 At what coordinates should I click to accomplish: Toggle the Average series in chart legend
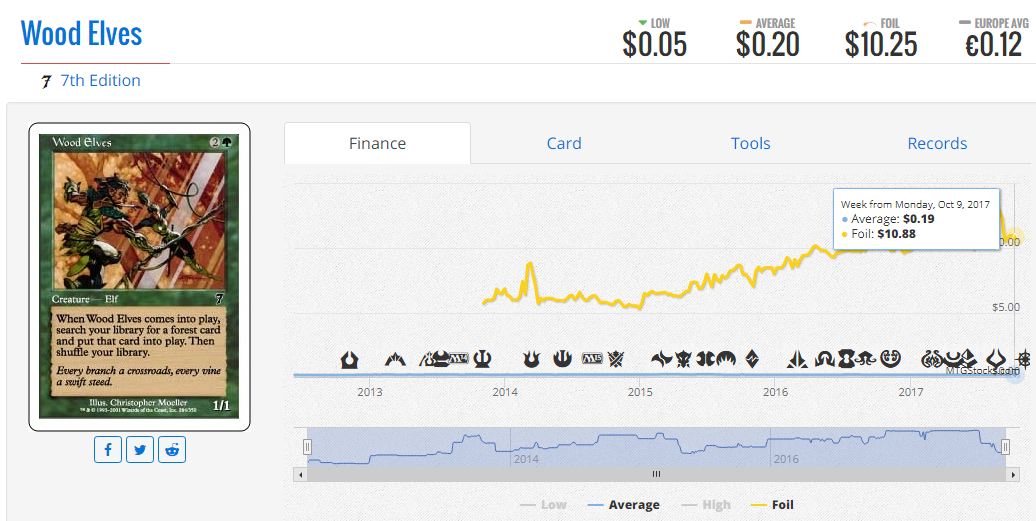pyautogui.click(x=623, y=504)
